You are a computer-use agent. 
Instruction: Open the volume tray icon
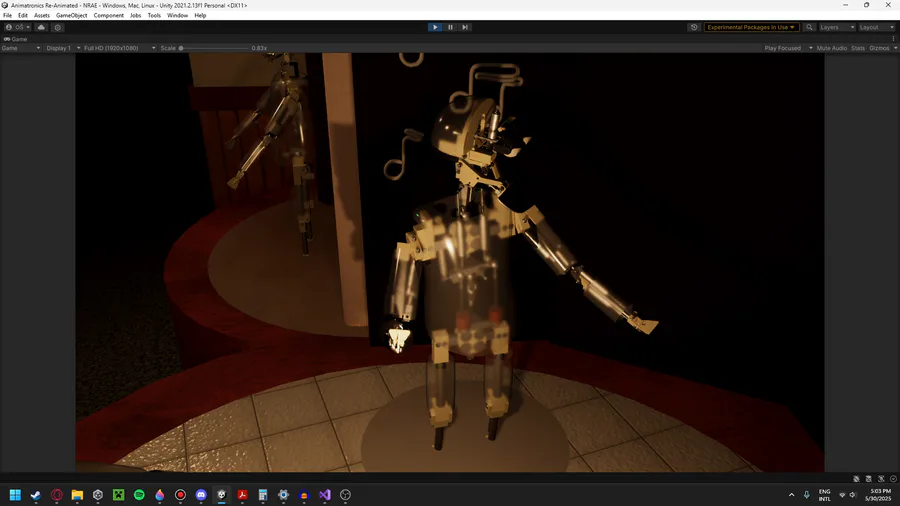point(853,495)
